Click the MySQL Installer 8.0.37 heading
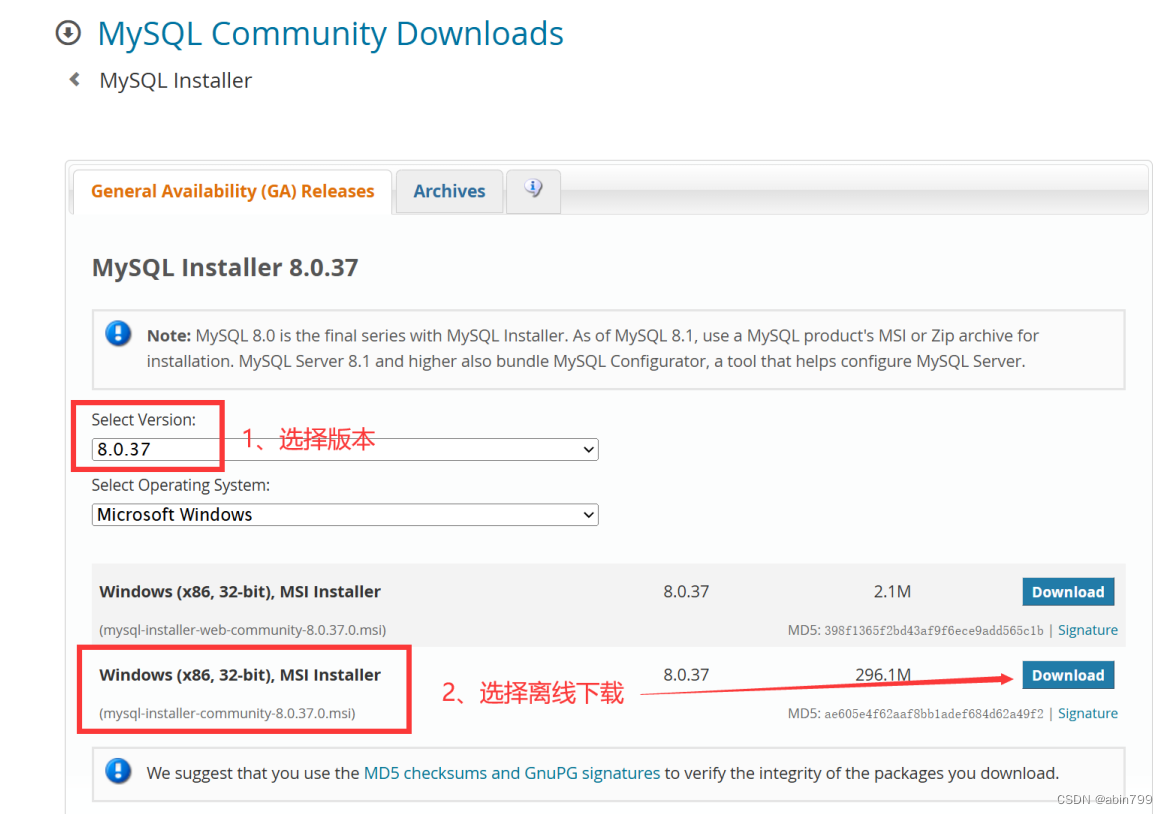Viewport: 1168px width, 814px height. point(225,267)
